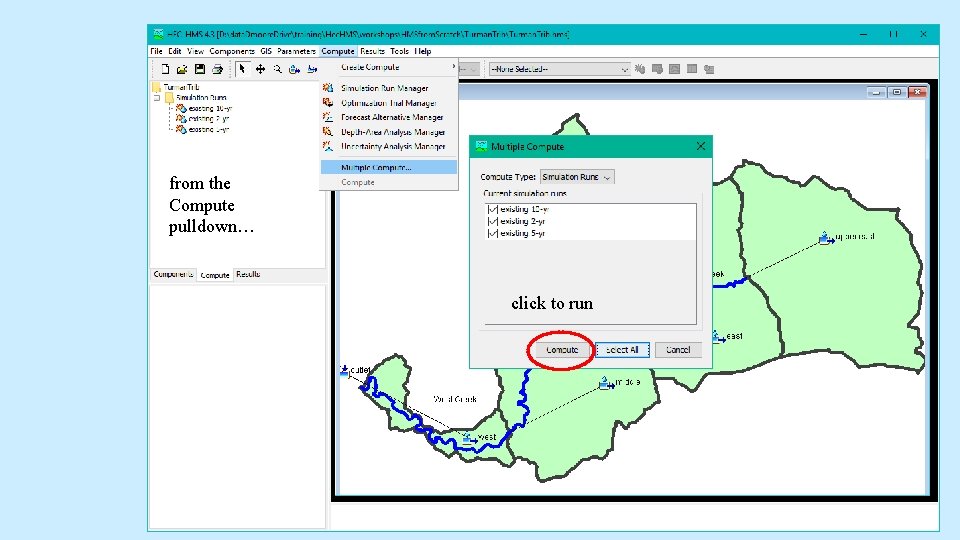Screen dimensions: 960x540
Task: Print using the printer toolbar icon
Action: pos(217,69)
